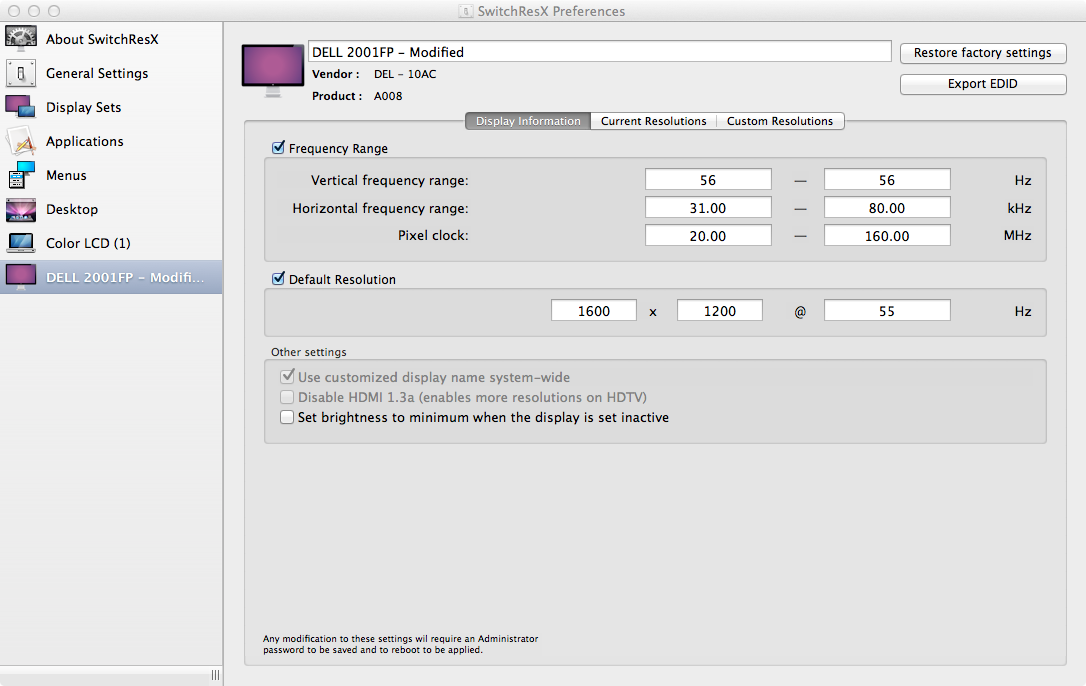Click the DELL 2001FP sidebar monitor icon

click(21, 276)
